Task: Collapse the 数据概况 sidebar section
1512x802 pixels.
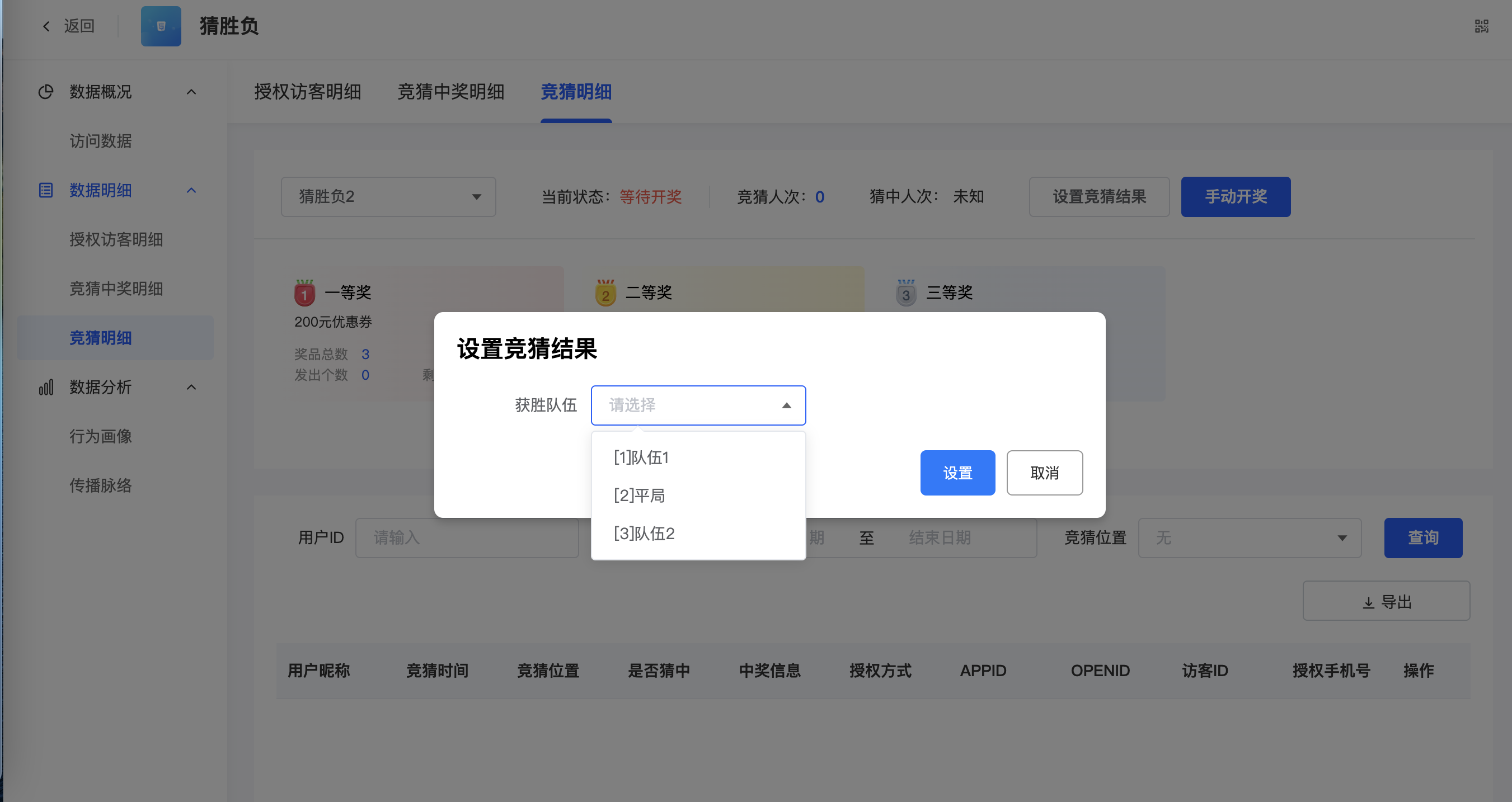Action: click(x=191, y=92)
